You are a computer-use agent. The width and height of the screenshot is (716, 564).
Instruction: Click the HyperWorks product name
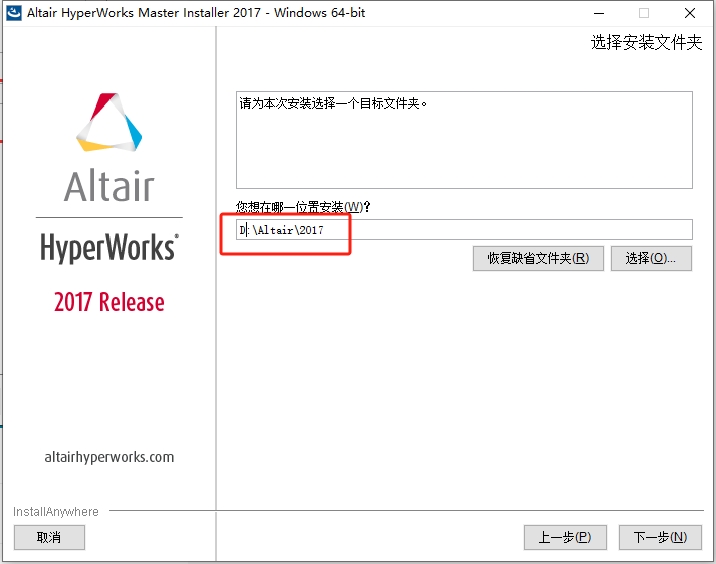coord(109,246)
